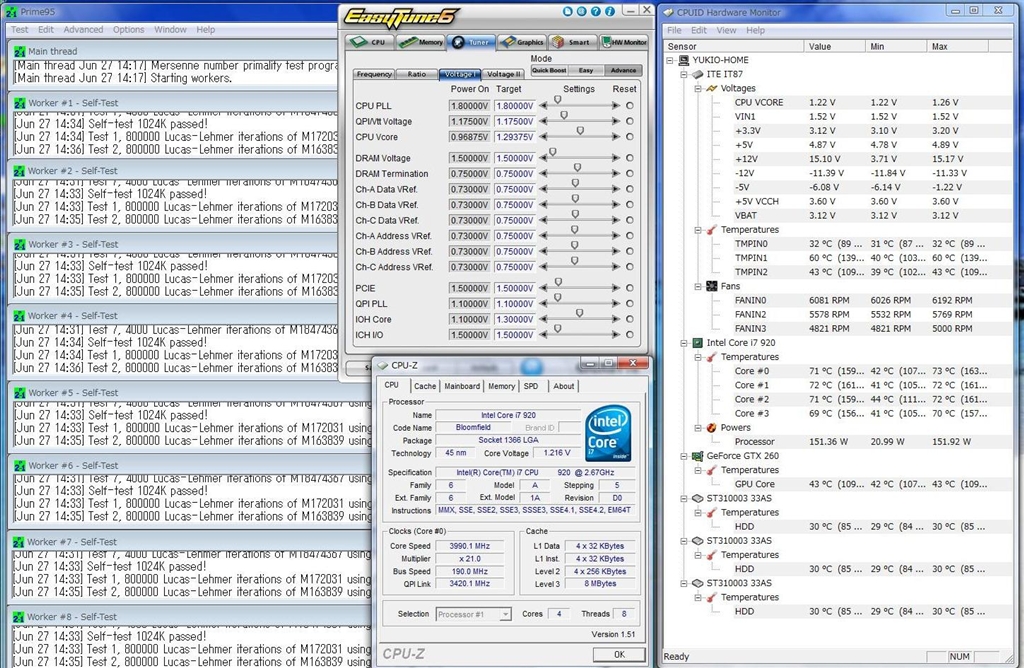
Task: Open the Advanced menu in Prime95
Action: pyautogui.click(x=84, y=30)
